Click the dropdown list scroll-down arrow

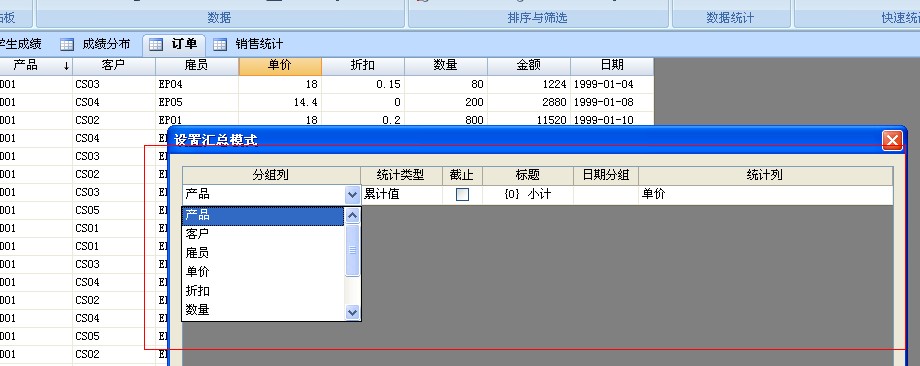[x=352, y=313]
